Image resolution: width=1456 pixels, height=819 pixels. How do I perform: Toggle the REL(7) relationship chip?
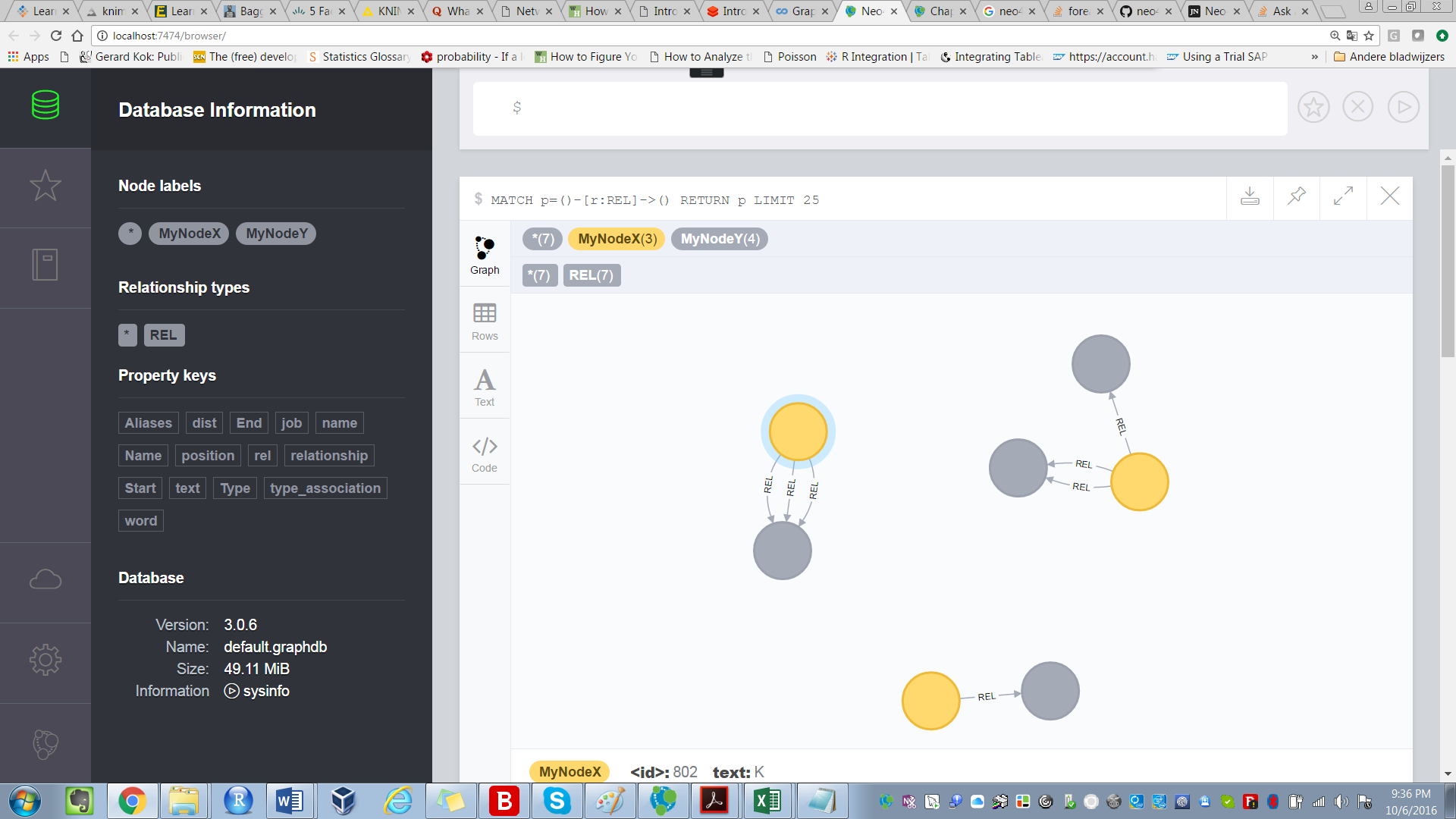click(x=592, y=275)
